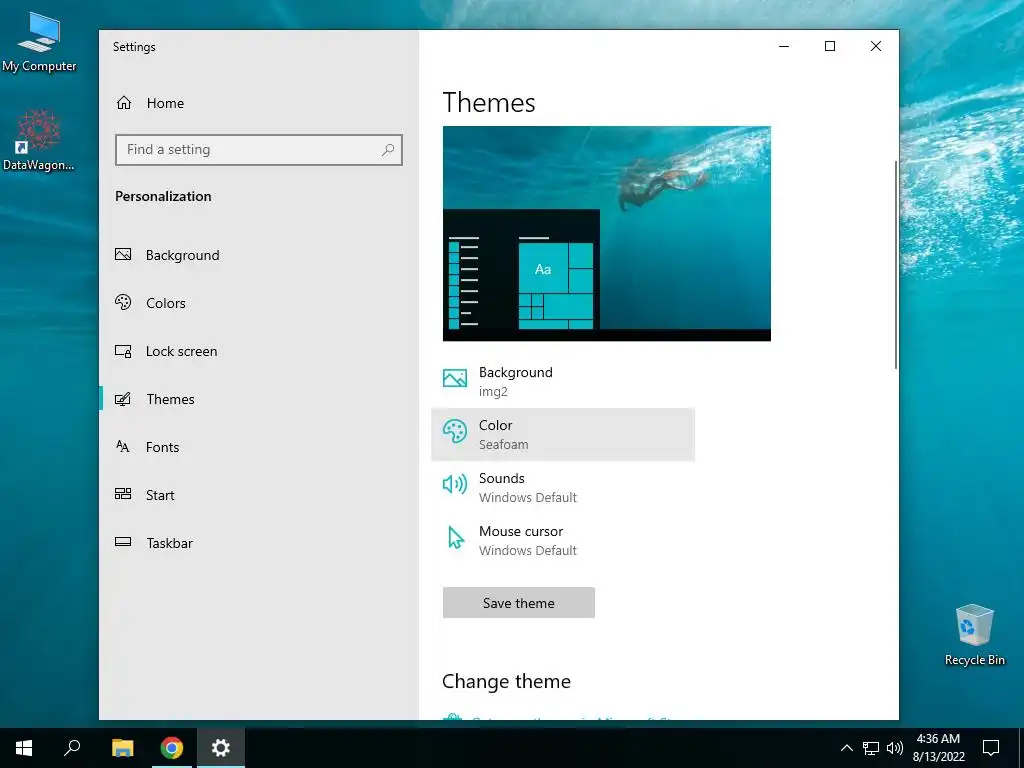Open the DataWagon desktop shortcut
The image size is (1024, 768).
39,140
